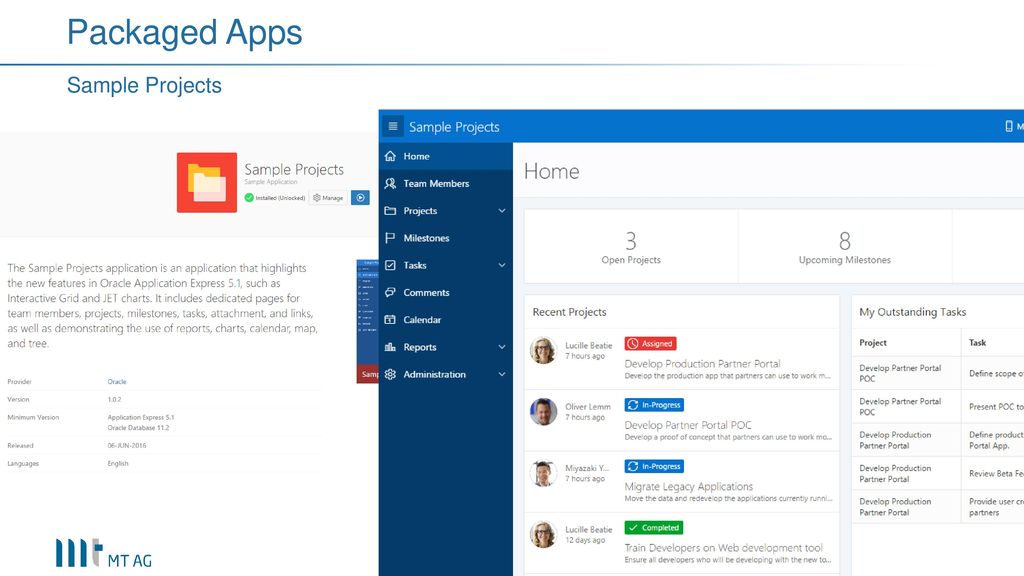Open Migrate Legacy Applications project
This screenshot has width=1024, height=576.
(688, 487)
